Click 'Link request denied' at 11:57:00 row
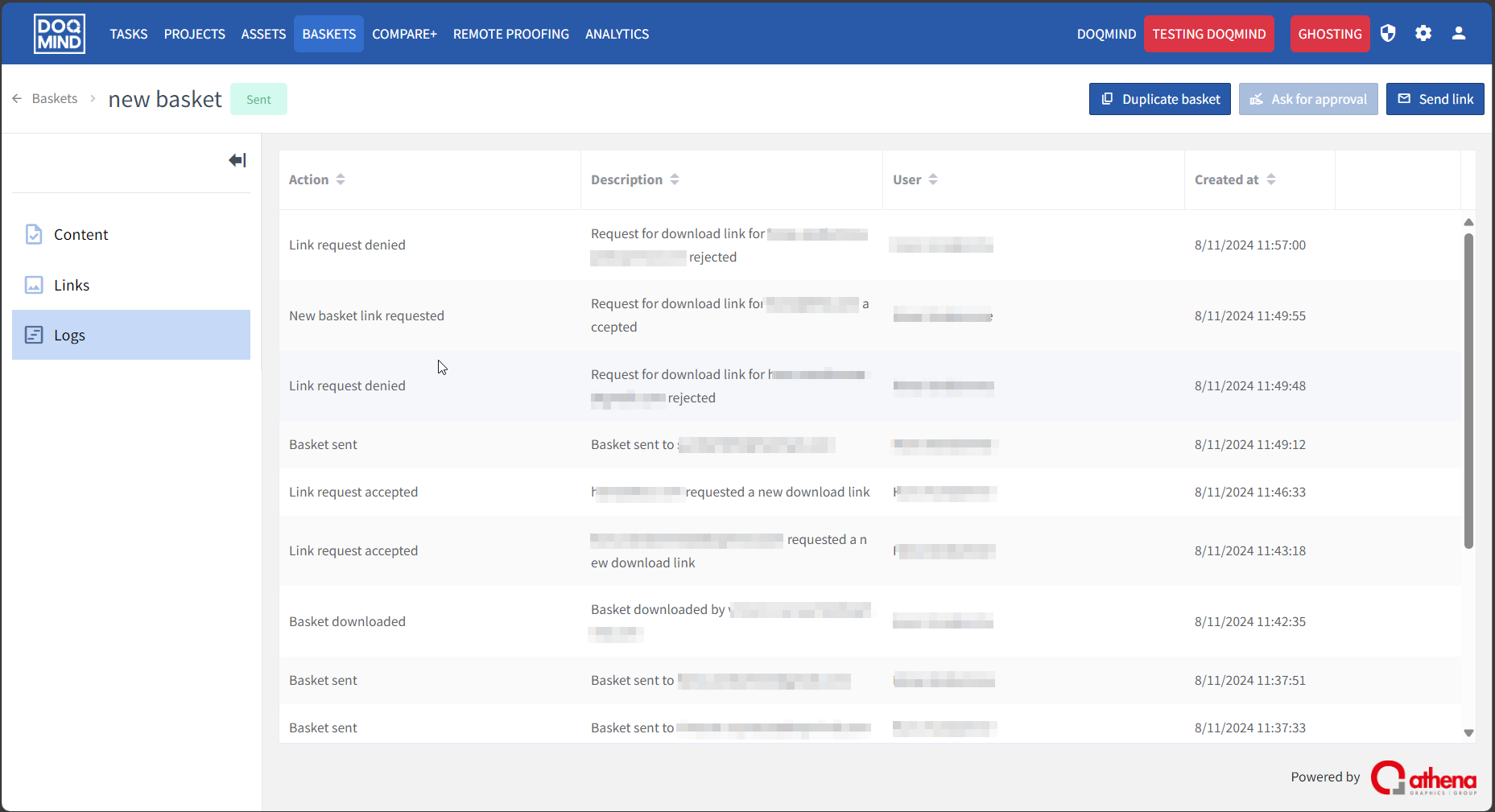This screenshot has height=812, width=1495. [x=347, y=245]
